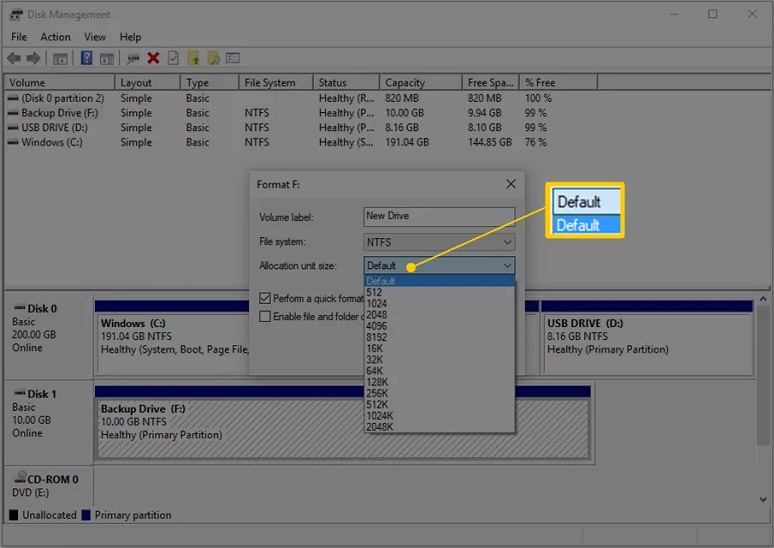Open the Help menu
Screen dimensions: 774x548
click(x=130, y=37)
